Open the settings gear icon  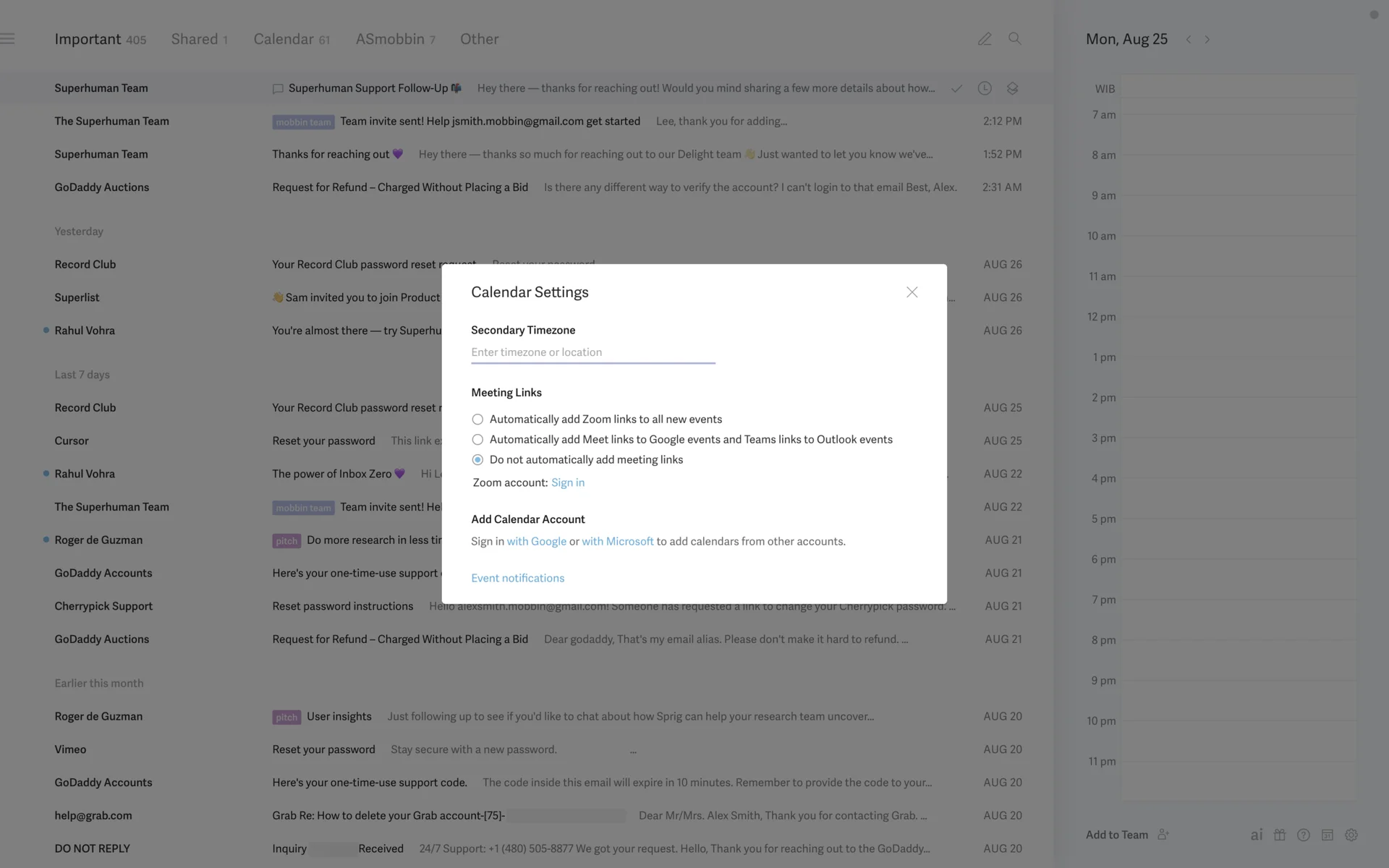click(x=1351, y=835)
